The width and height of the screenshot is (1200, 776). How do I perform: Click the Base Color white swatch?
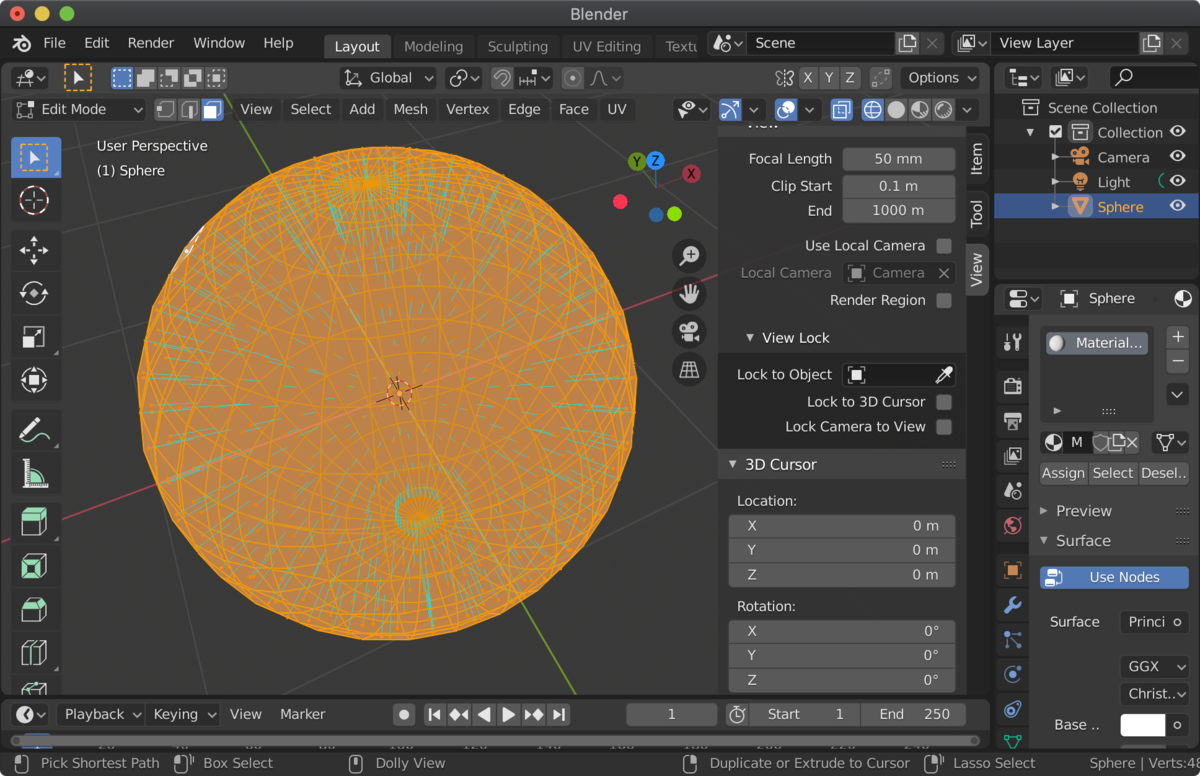1142,725
